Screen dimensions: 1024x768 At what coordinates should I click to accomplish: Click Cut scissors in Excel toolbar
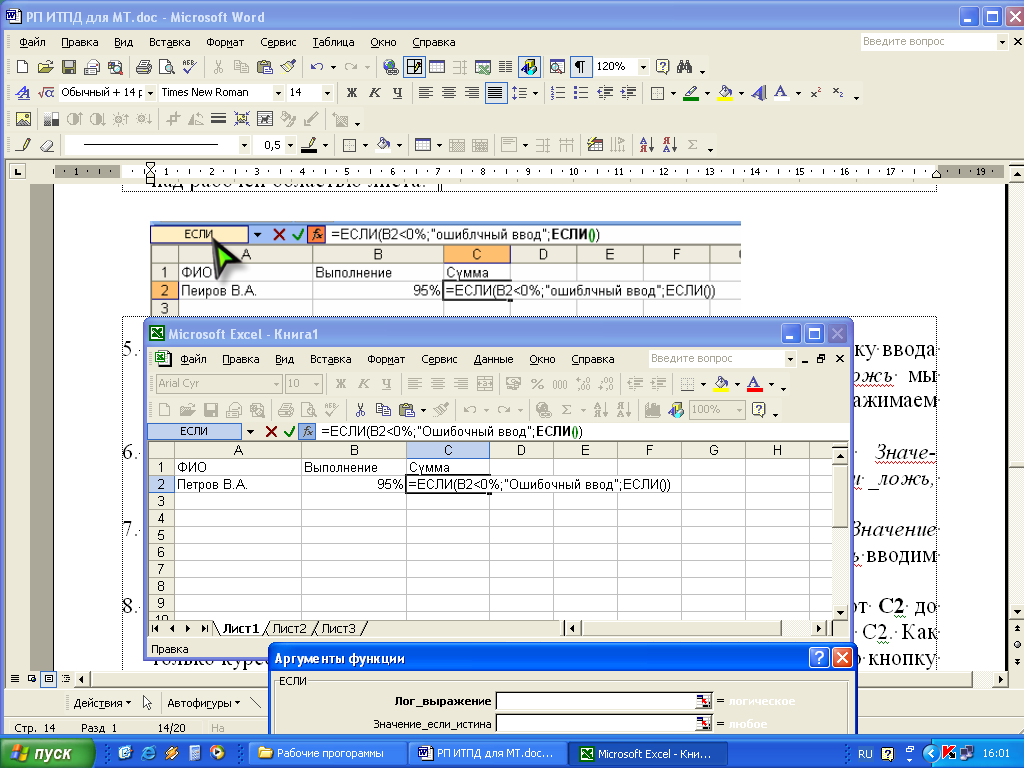pyautogui.click(x=360, y=409)
